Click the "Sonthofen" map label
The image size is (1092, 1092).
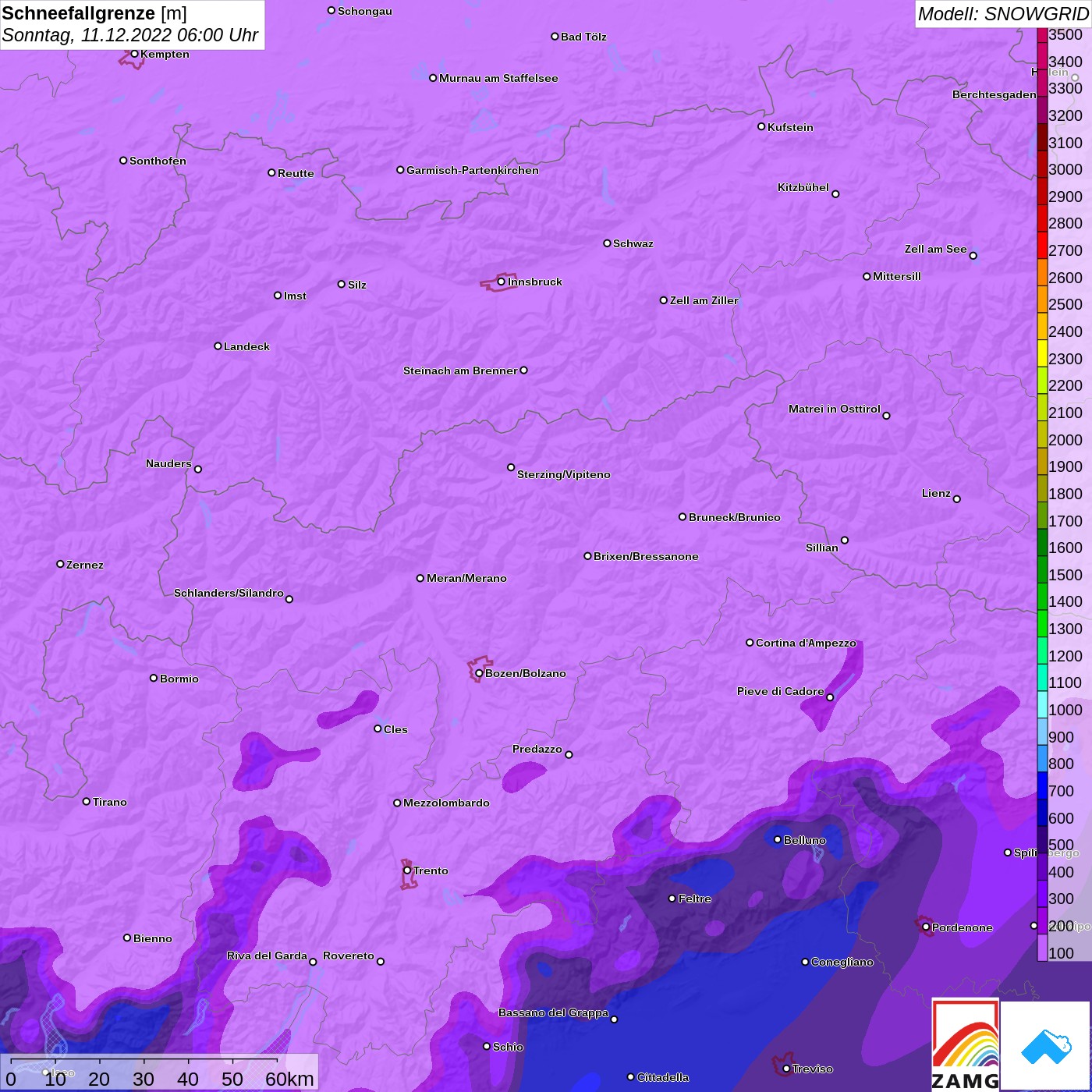click(x=158, y=161)
